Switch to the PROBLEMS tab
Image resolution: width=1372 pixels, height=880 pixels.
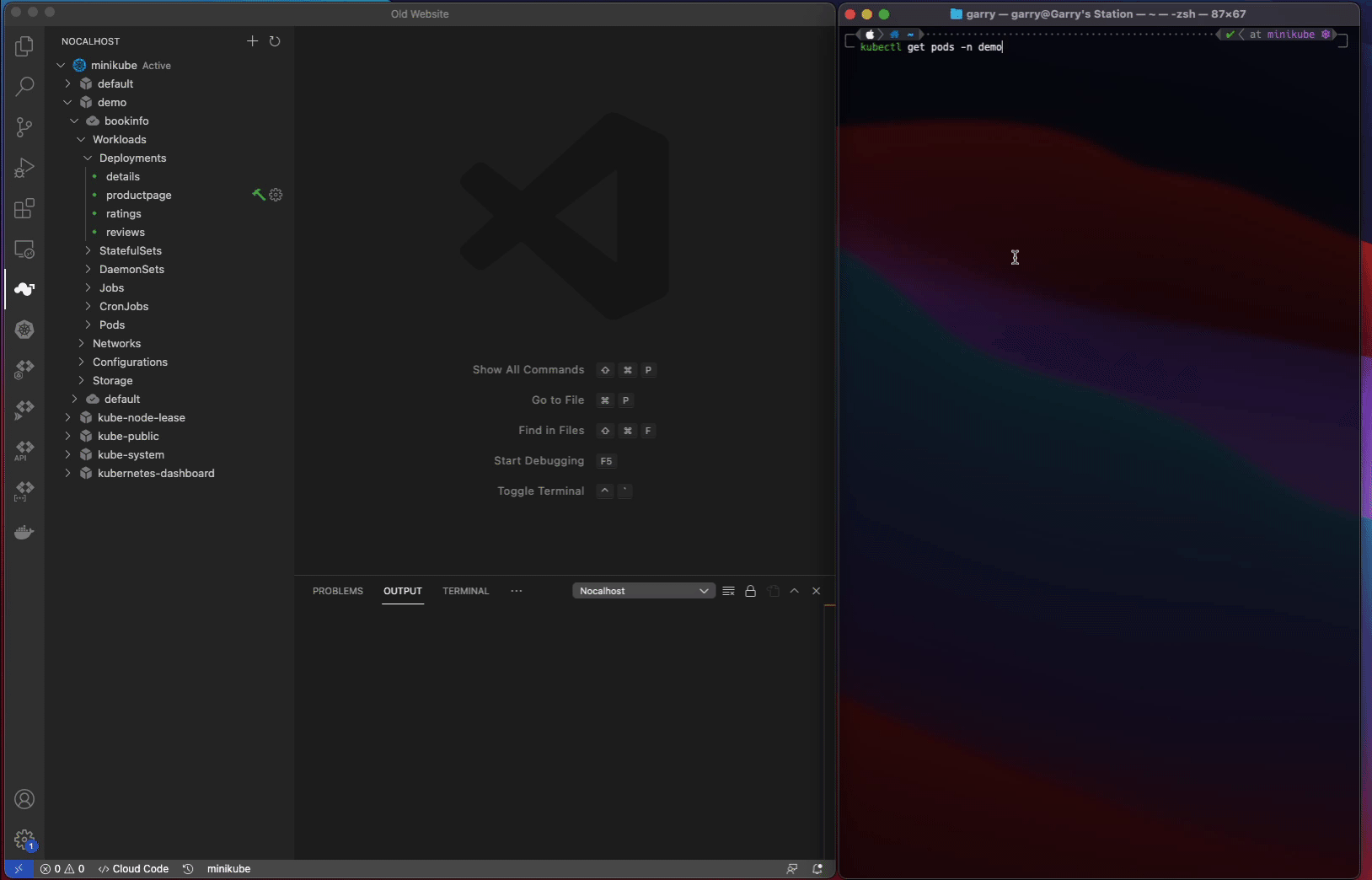338,591
